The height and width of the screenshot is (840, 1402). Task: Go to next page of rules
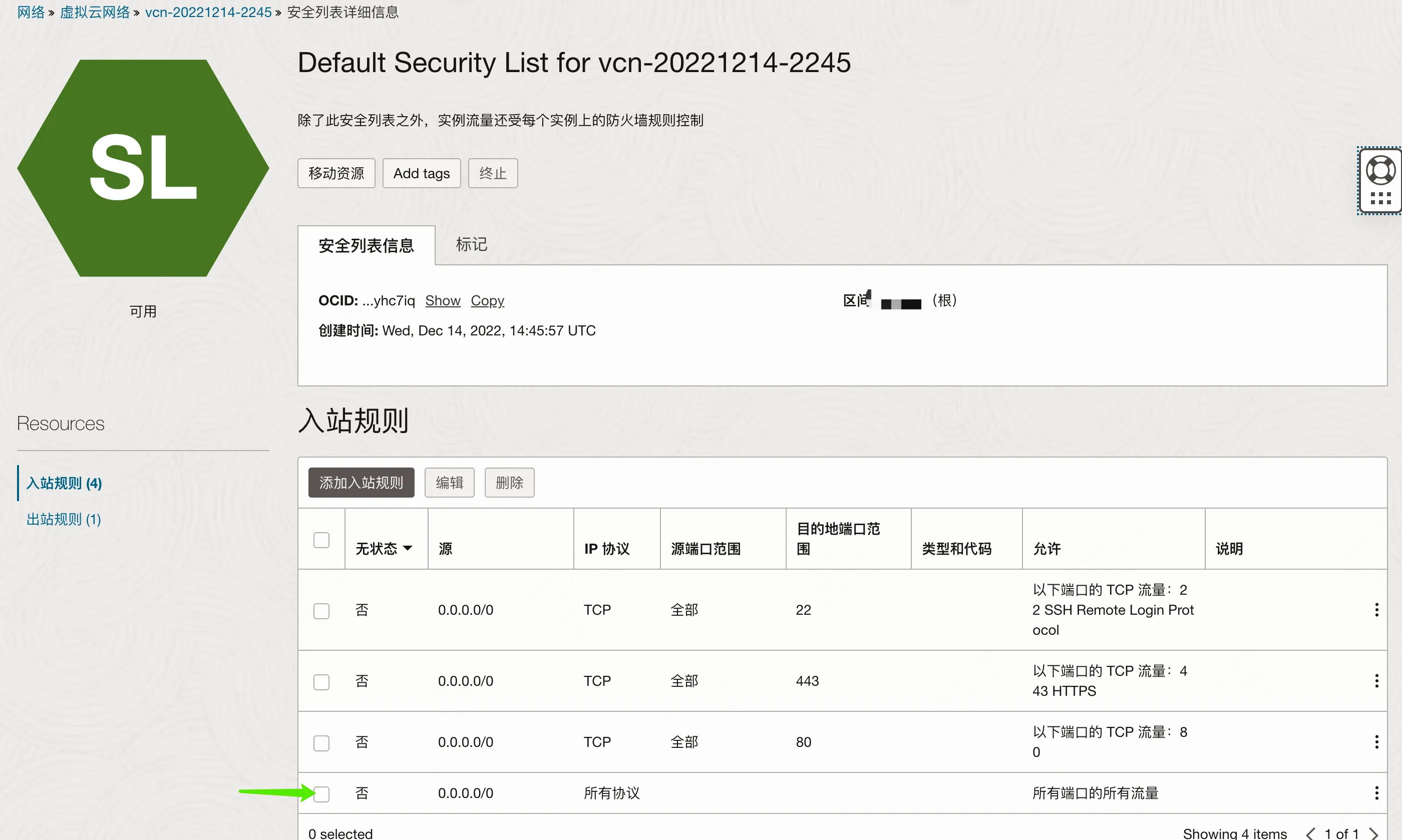1373,833
